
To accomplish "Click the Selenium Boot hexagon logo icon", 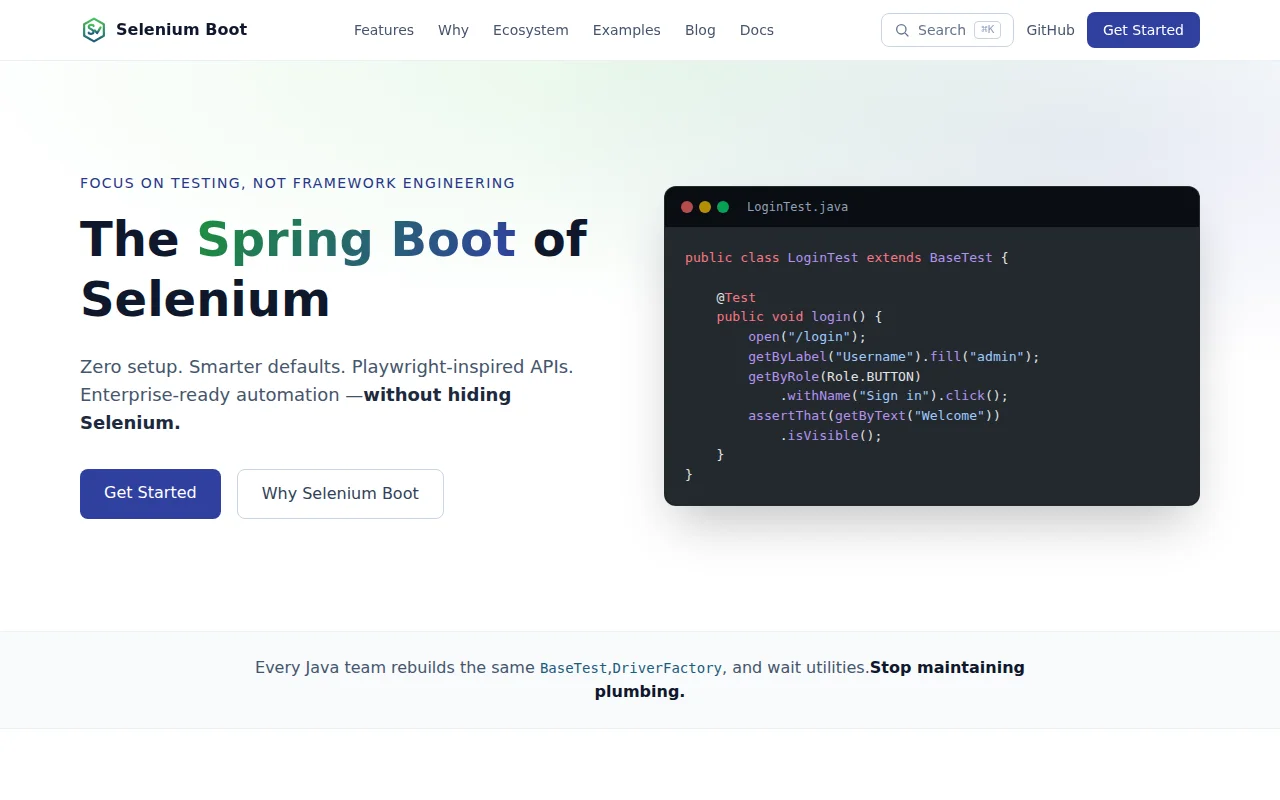I will tap(93, 30).
